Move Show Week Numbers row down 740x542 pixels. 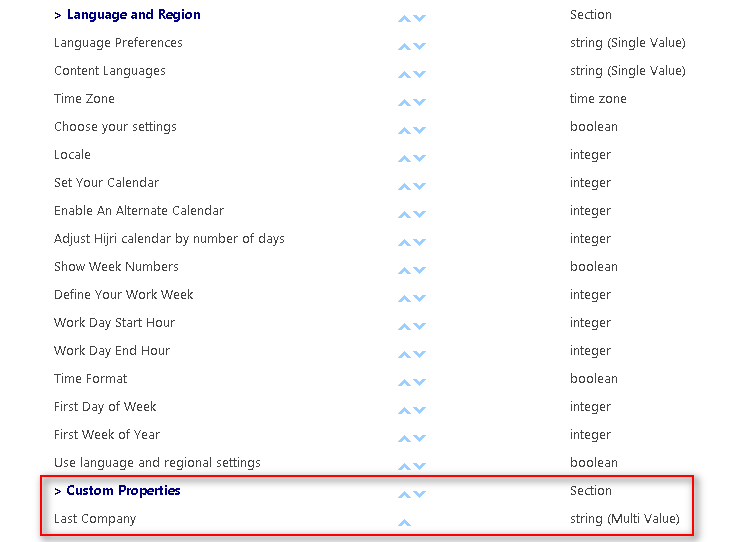(x=419, y=270)
